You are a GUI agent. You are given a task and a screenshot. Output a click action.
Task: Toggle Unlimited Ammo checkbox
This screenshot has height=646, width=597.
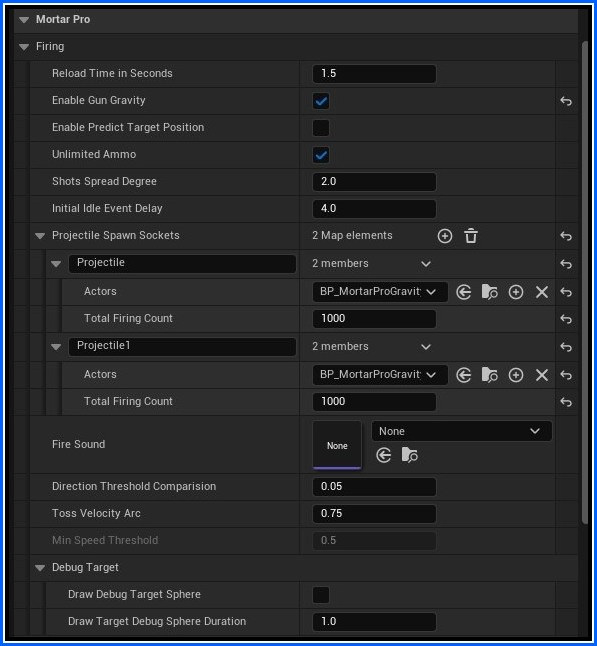[321, 155]
